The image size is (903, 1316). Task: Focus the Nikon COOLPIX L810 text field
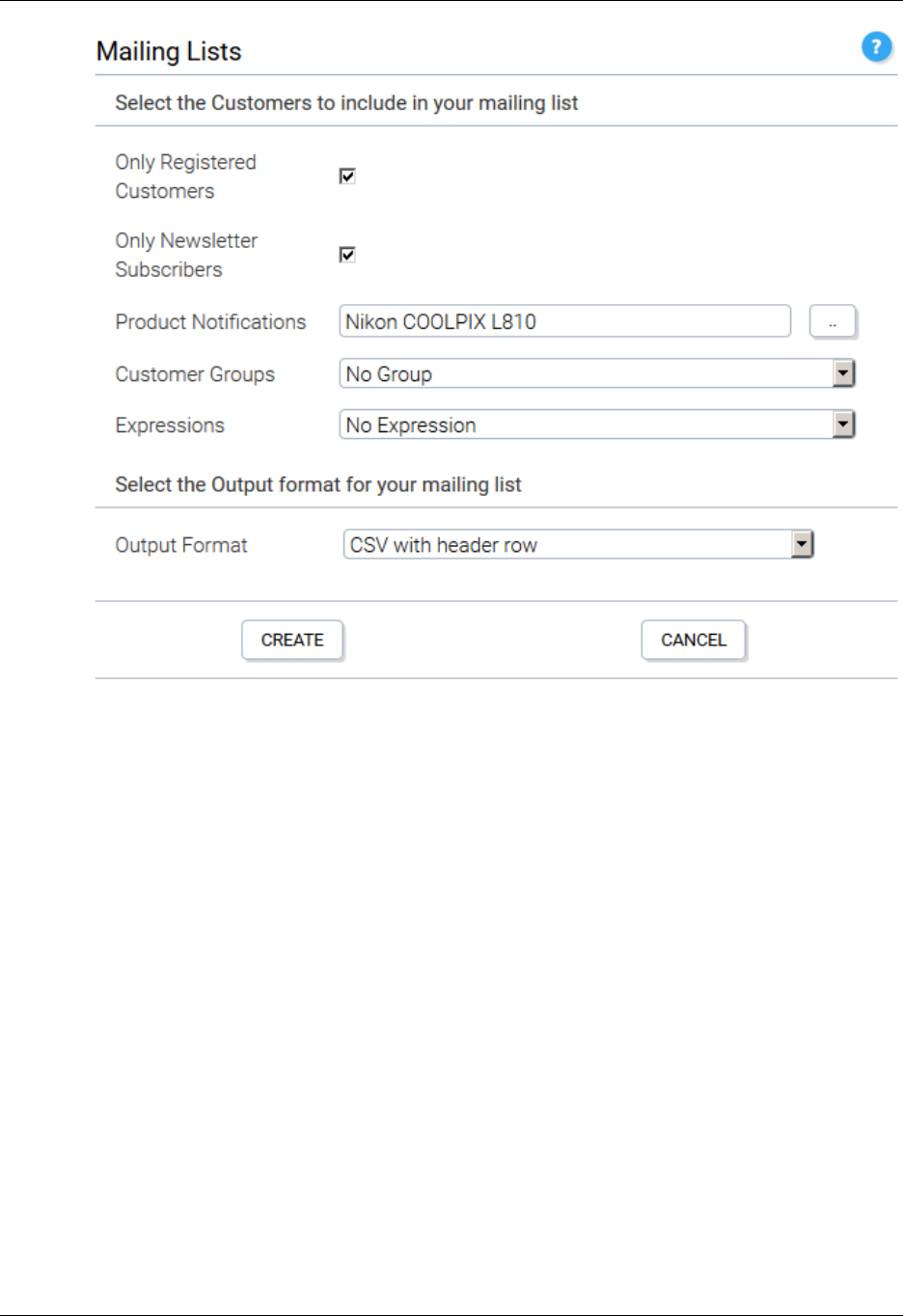(x=564, y=321)
